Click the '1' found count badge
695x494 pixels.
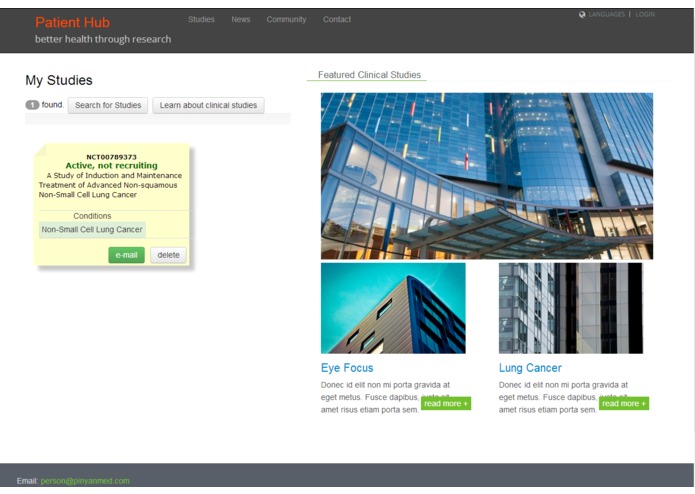pos(32,105)
